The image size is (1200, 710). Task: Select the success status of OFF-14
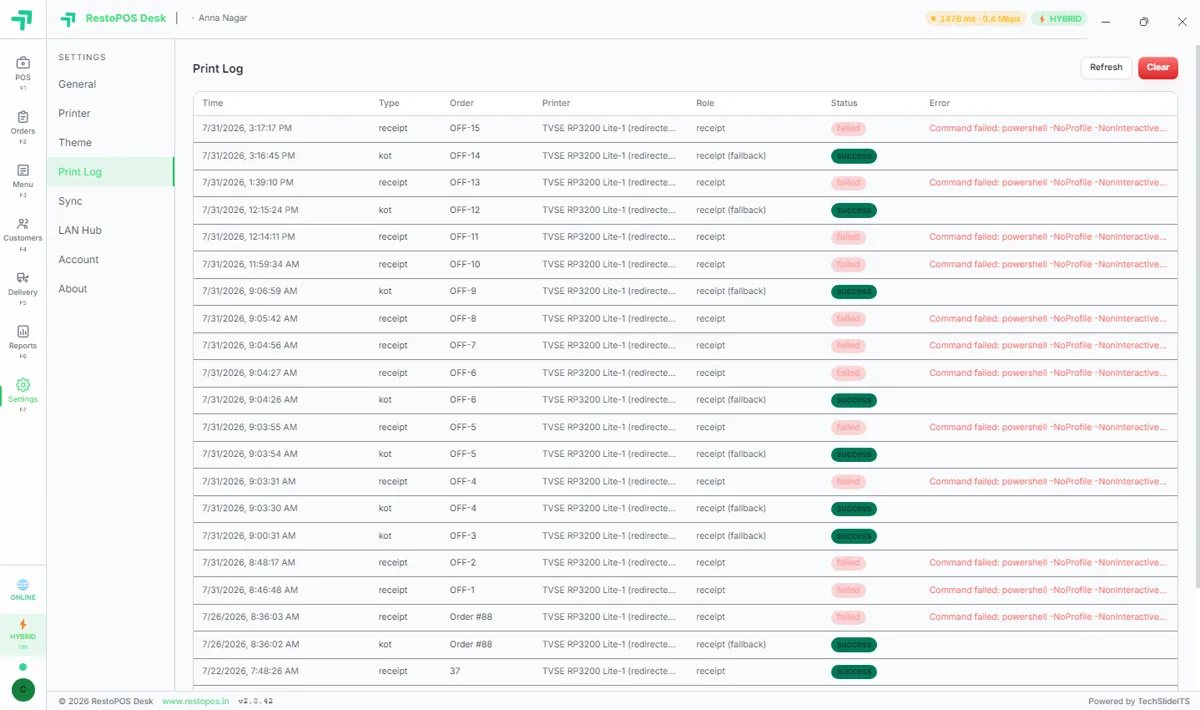854,156
